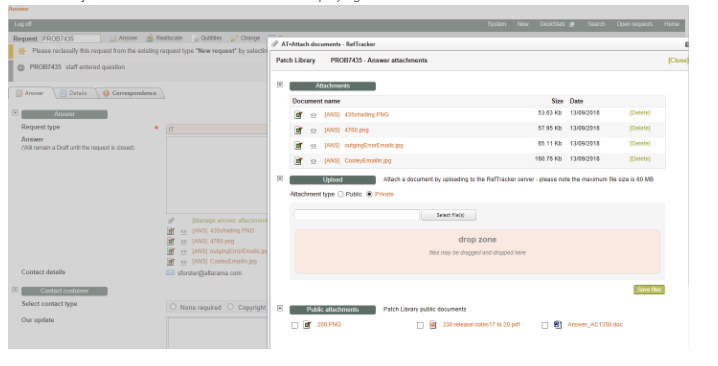
Task: Click the Request number field PROB7435
Action: (x=71, y=38)
